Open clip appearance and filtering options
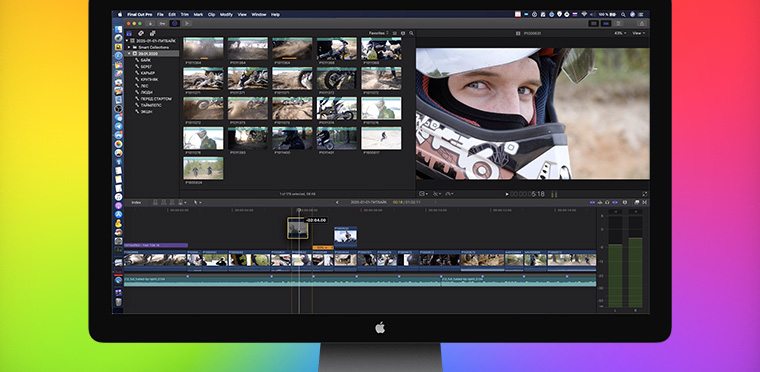 click(x=403, y=33)
